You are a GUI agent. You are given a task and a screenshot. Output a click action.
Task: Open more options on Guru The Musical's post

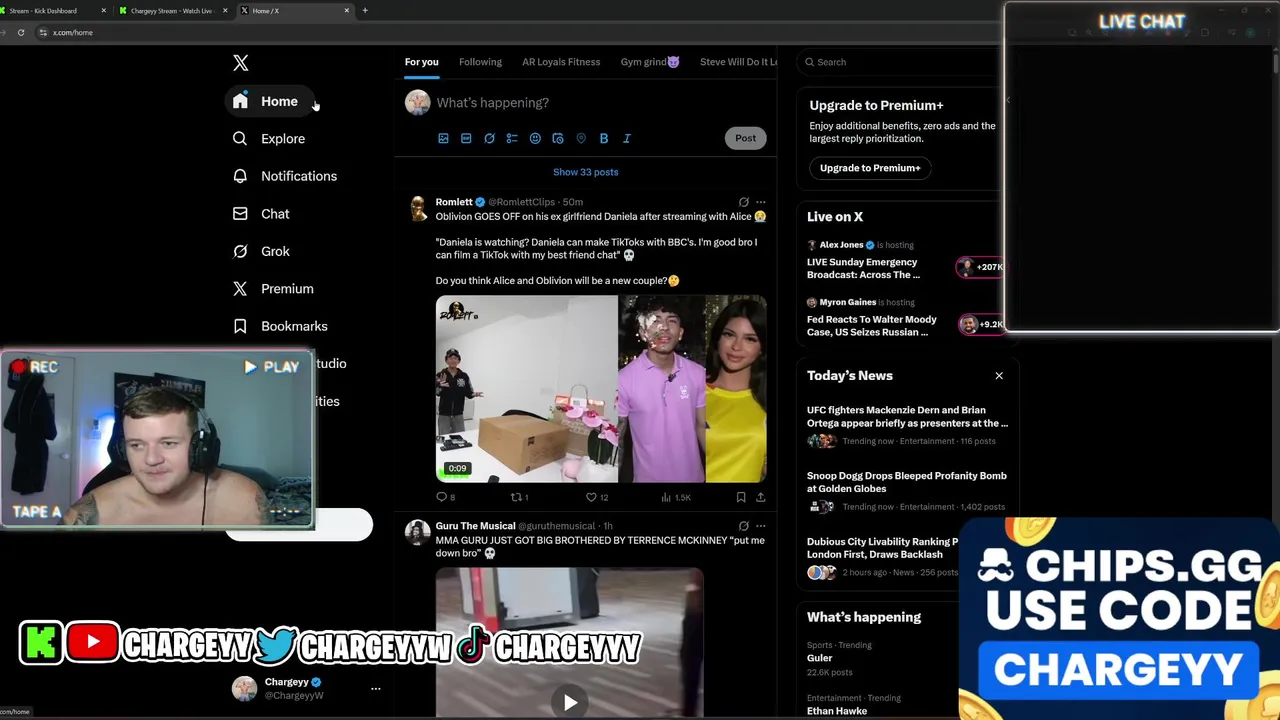tap(760, 526)
